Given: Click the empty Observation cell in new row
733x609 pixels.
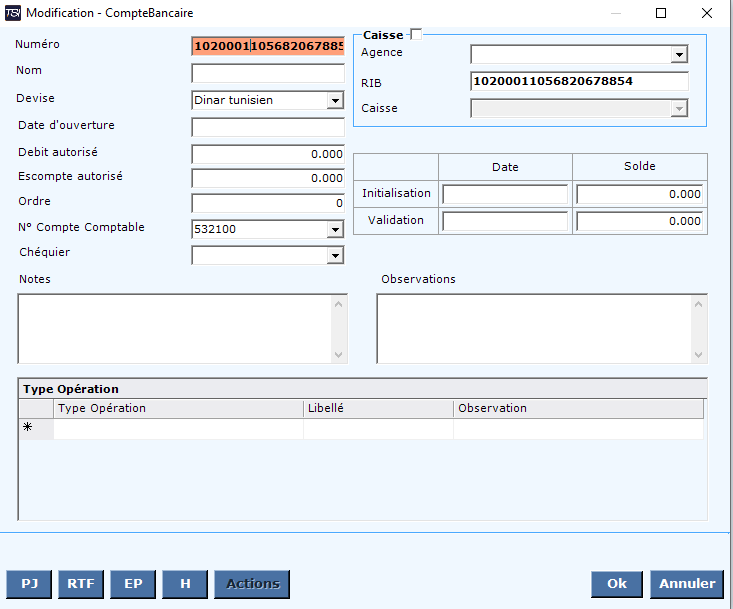Looking at the screenshot, I should (x=578, y=429).
